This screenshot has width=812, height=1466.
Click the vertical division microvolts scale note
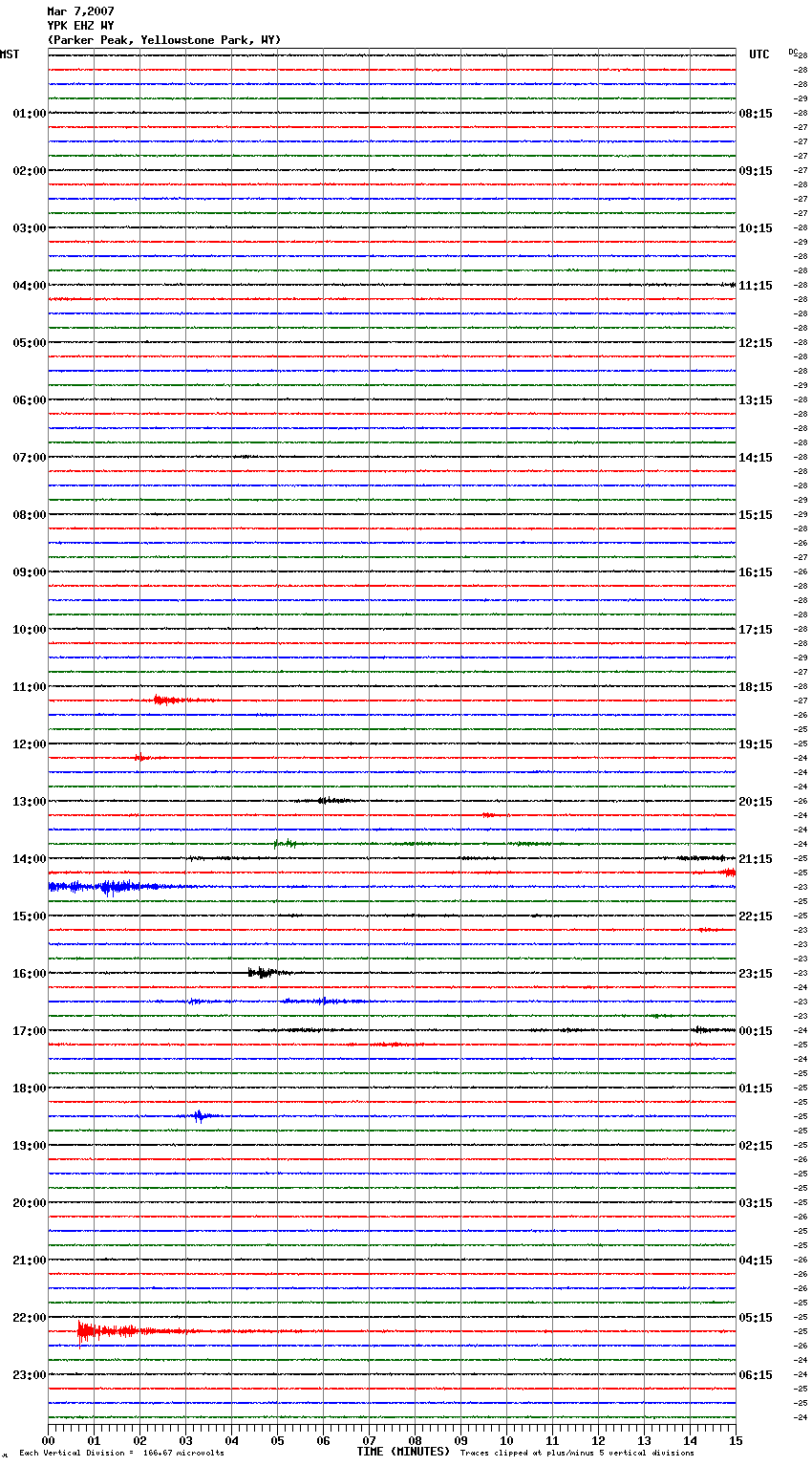click(x=122, y=1454)
